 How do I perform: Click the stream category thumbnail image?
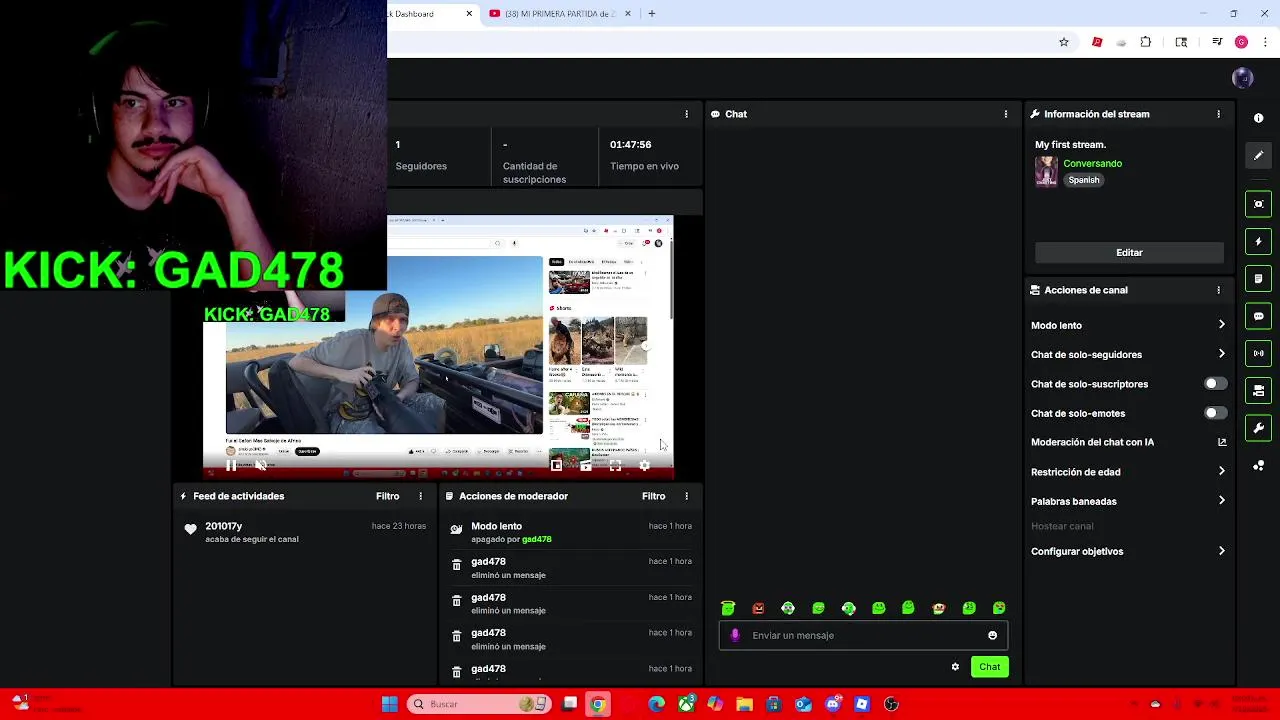pyautogui.click(x=1046, y=171)
